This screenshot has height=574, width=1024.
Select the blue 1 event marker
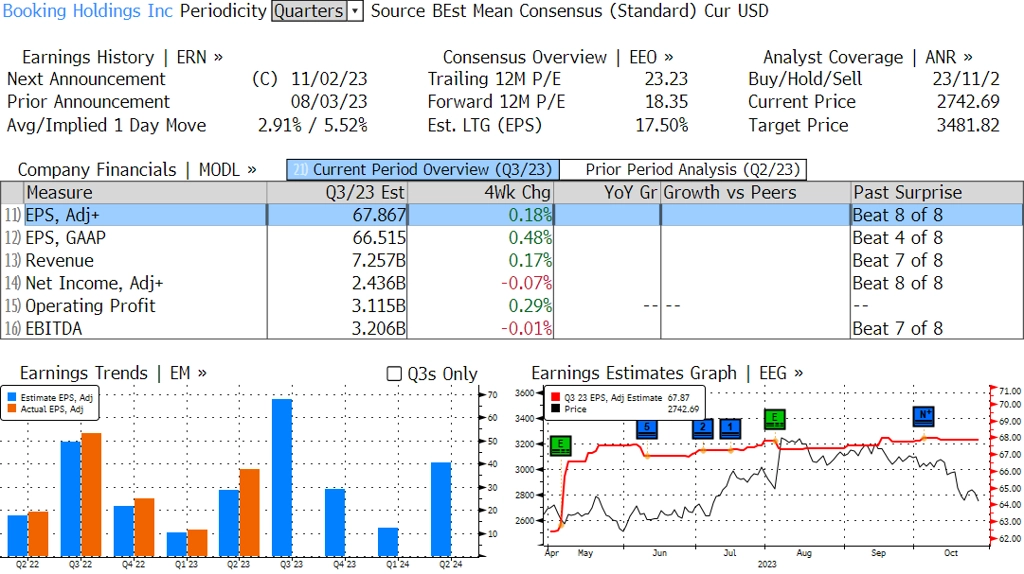(730, 428)
